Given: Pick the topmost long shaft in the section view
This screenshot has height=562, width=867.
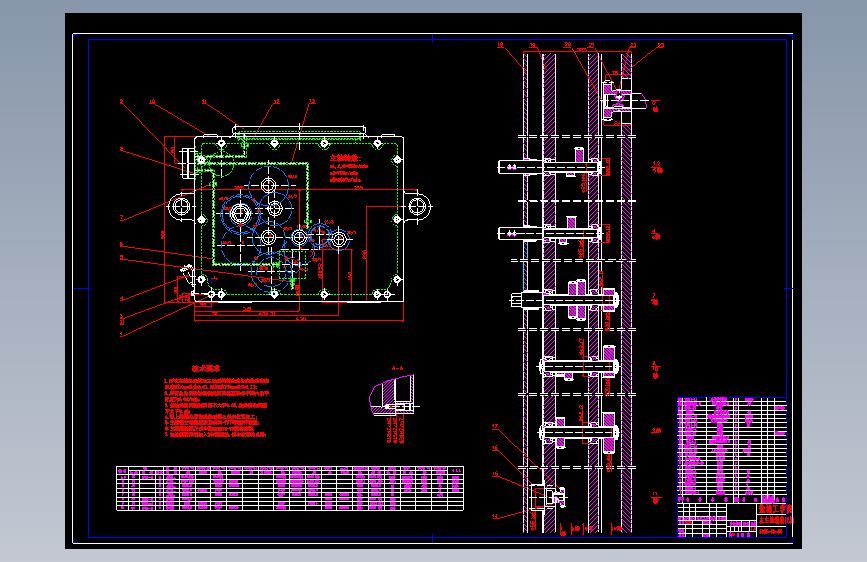Looking at the screenshot, I should [550, 166].
